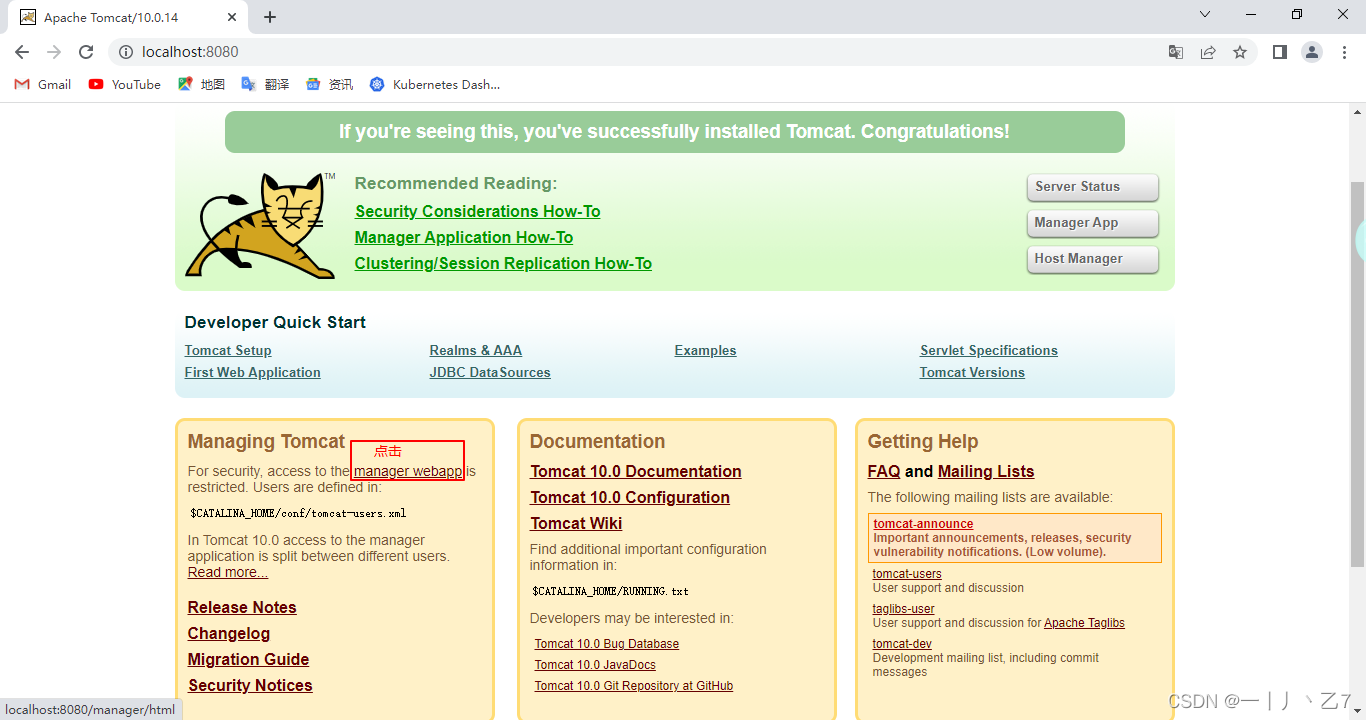Click the Developer Quick Start heading
This screenshot has height=720, width=1366.
(275, 322)
